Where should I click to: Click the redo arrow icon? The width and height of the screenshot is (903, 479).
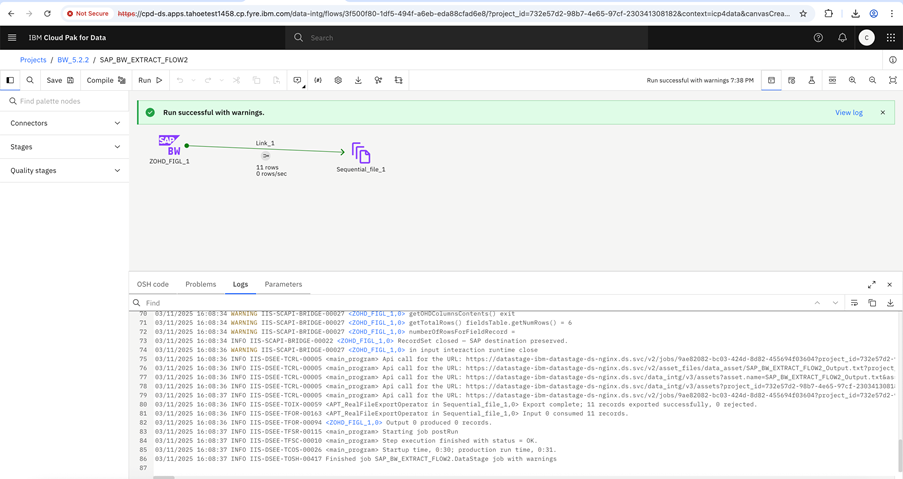point(208,80)
